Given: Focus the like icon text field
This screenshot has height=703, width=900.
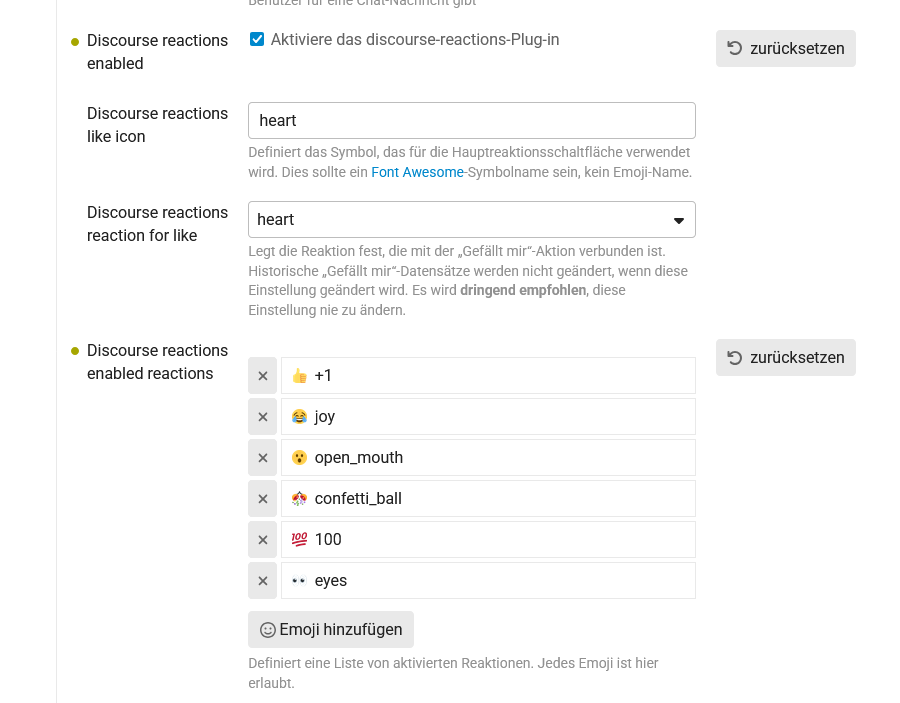Looking at the screenshot, I should pyautogui.click(x=471, y=121).
